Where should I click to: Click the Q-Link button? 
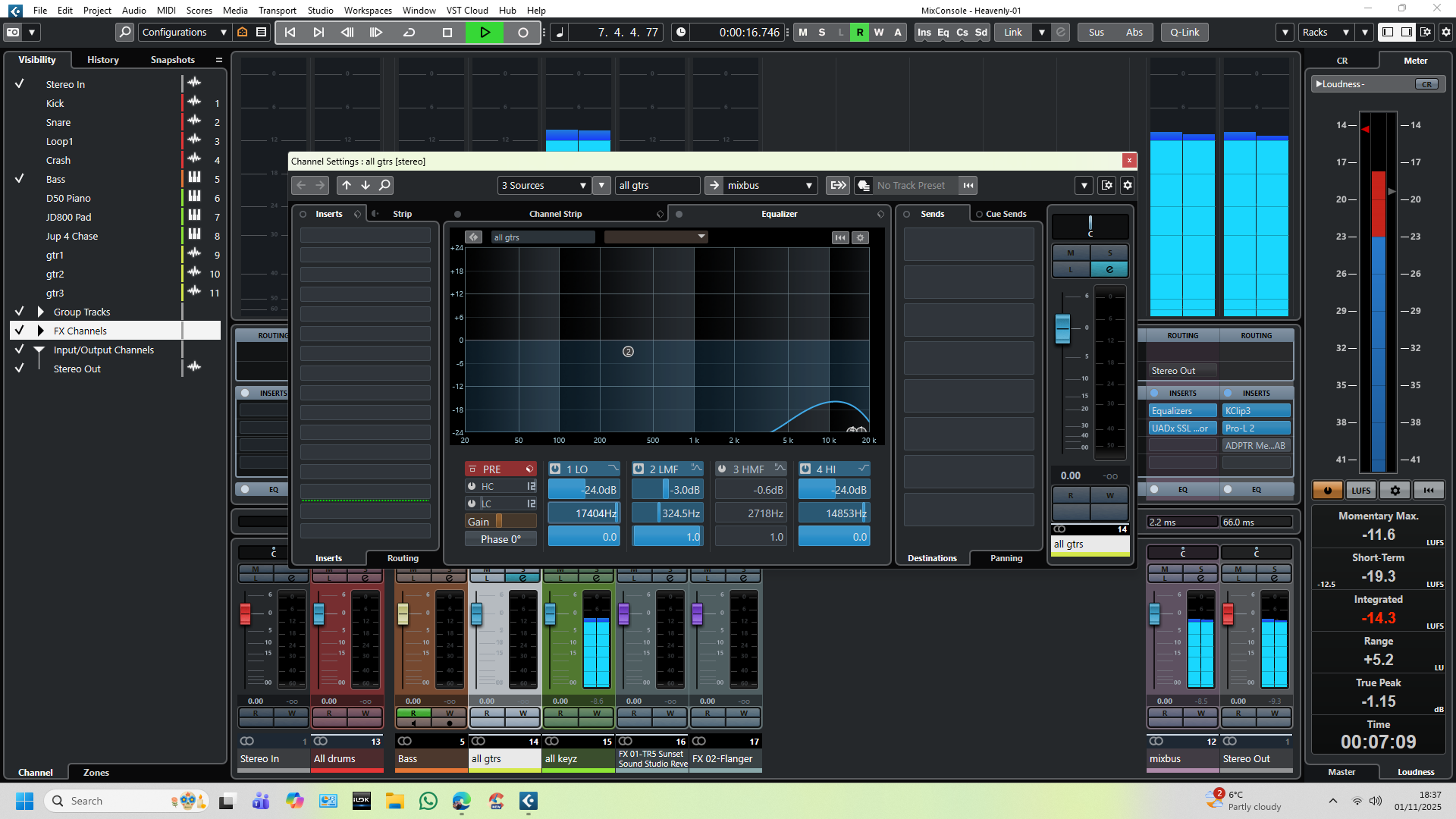point(1184,33)
